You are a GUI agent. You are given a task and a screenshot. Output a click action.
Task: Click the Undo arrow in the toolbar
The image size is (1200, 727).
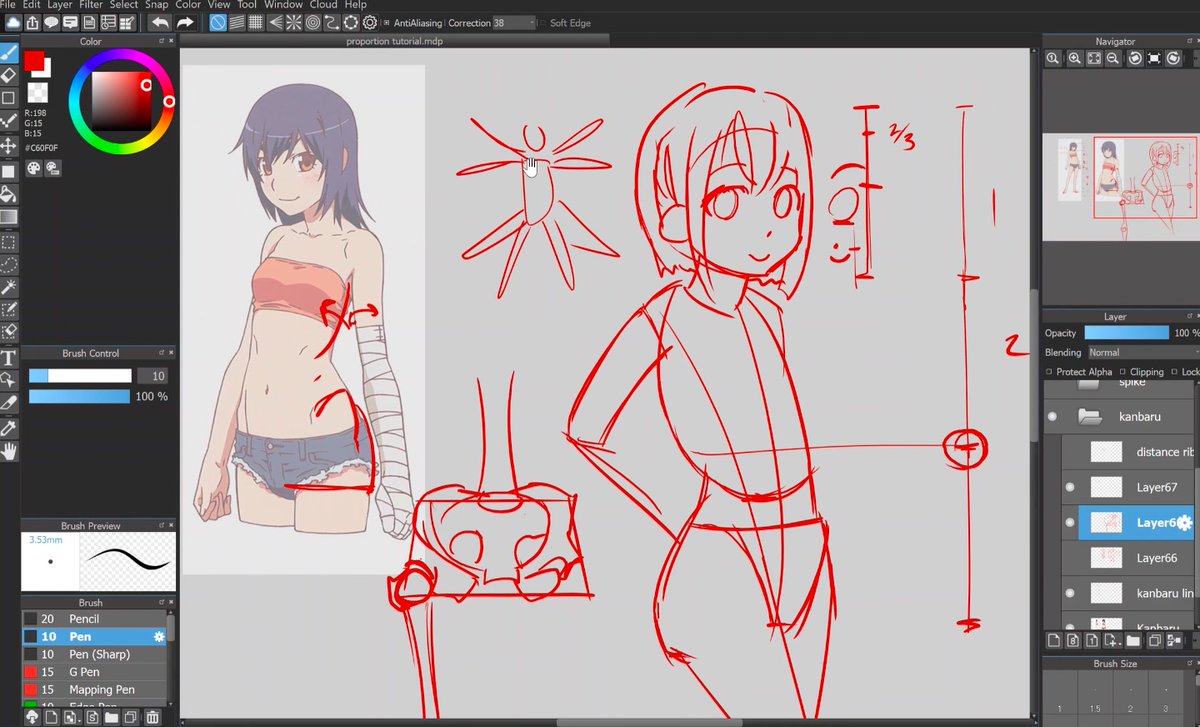160,22
